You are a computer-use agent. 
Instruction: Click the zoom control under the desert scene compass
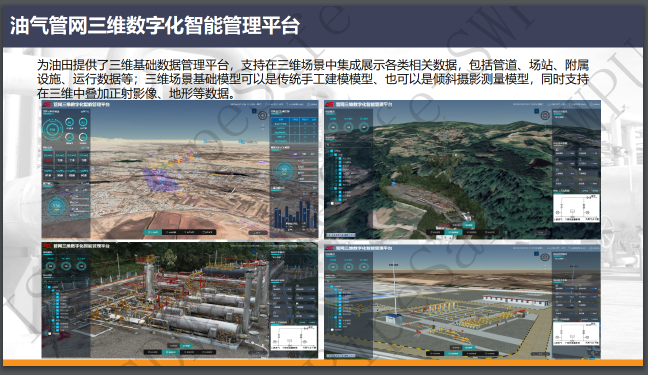tap(263, 127)
